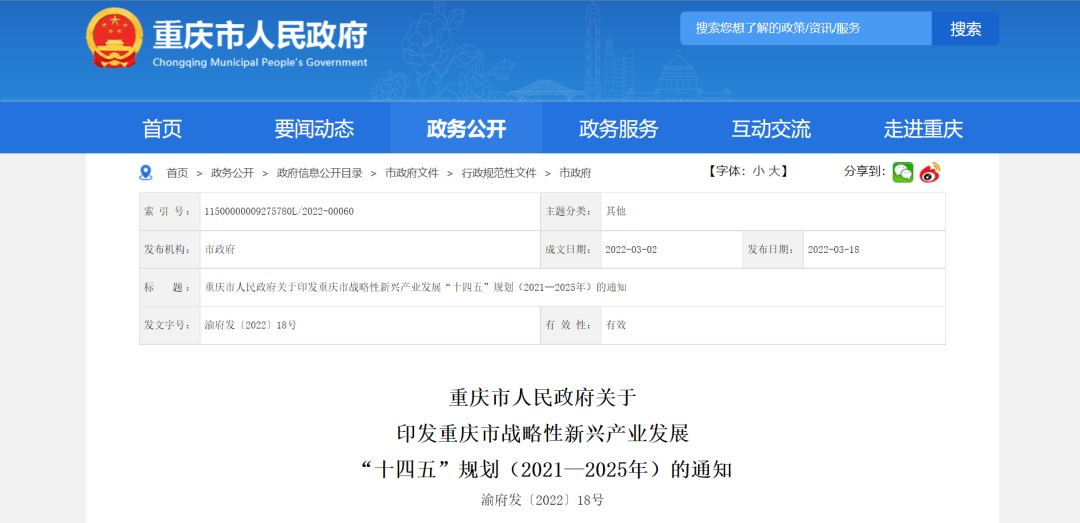Set font size to 小

(x=757, y=172)
